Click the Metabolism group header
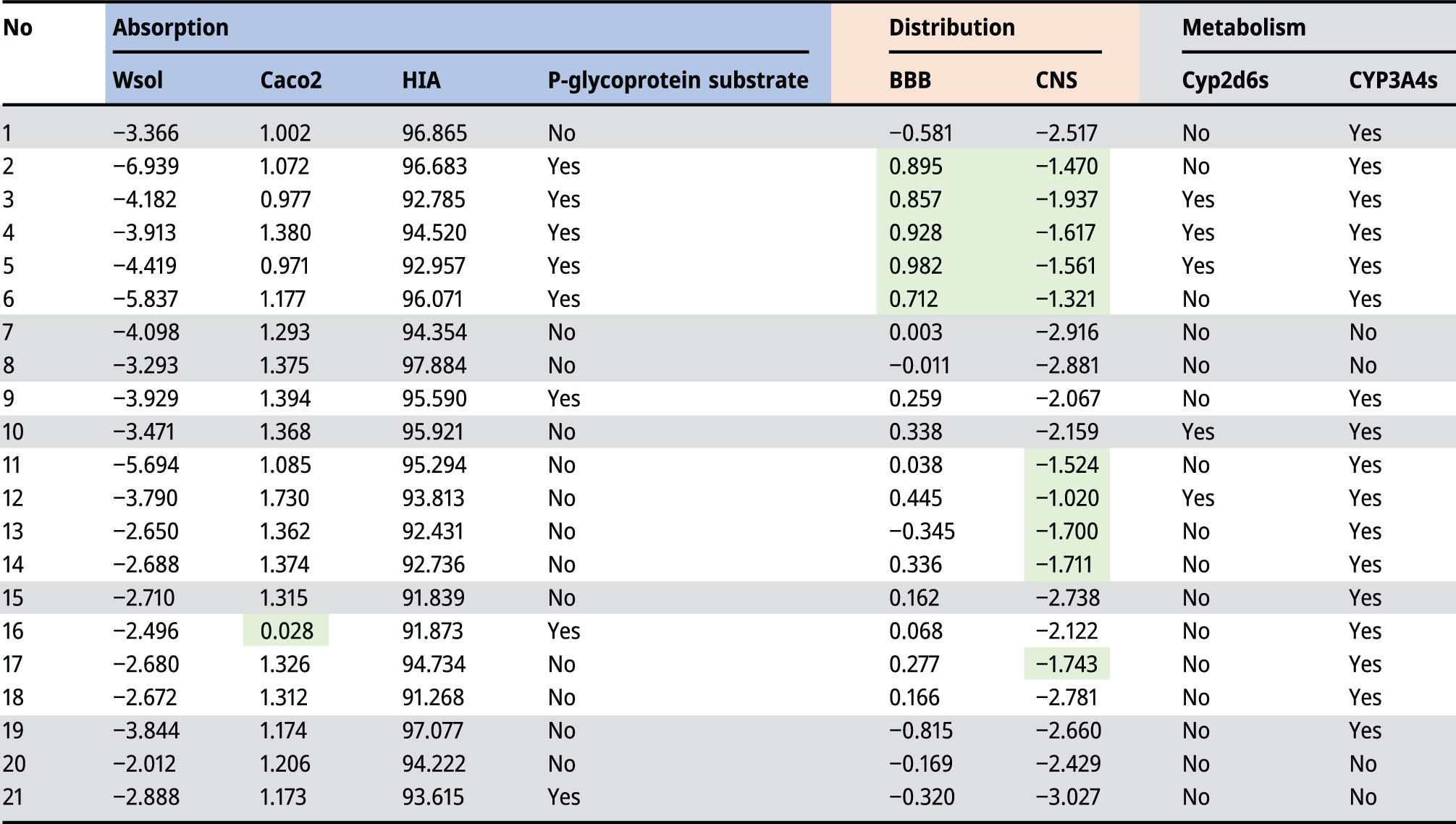 coord(1243,28)
